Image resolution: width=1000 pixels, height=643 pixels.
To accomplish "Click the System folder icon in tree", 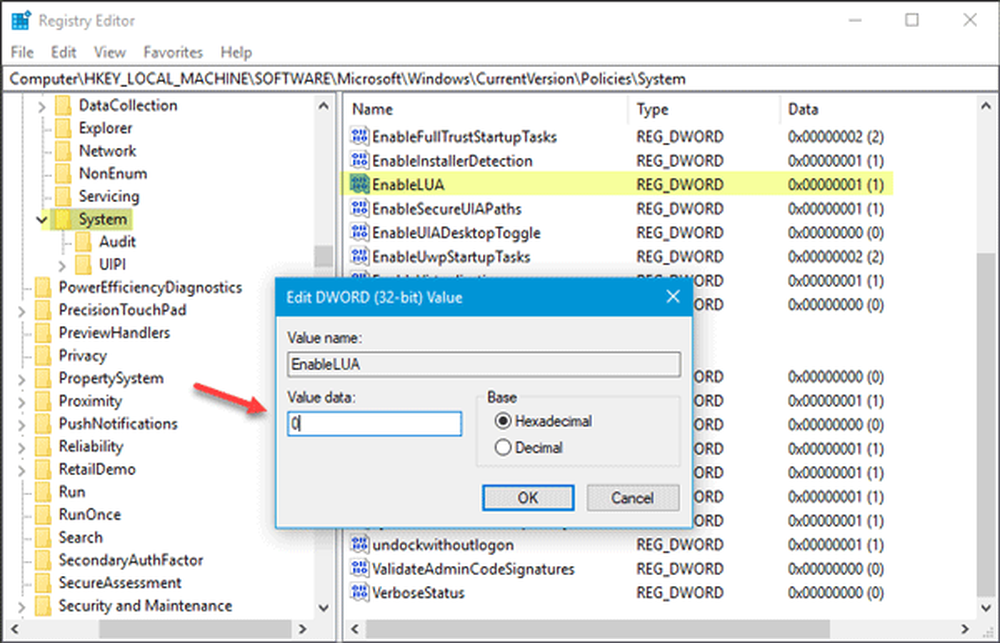I will (x=64, y=219).
